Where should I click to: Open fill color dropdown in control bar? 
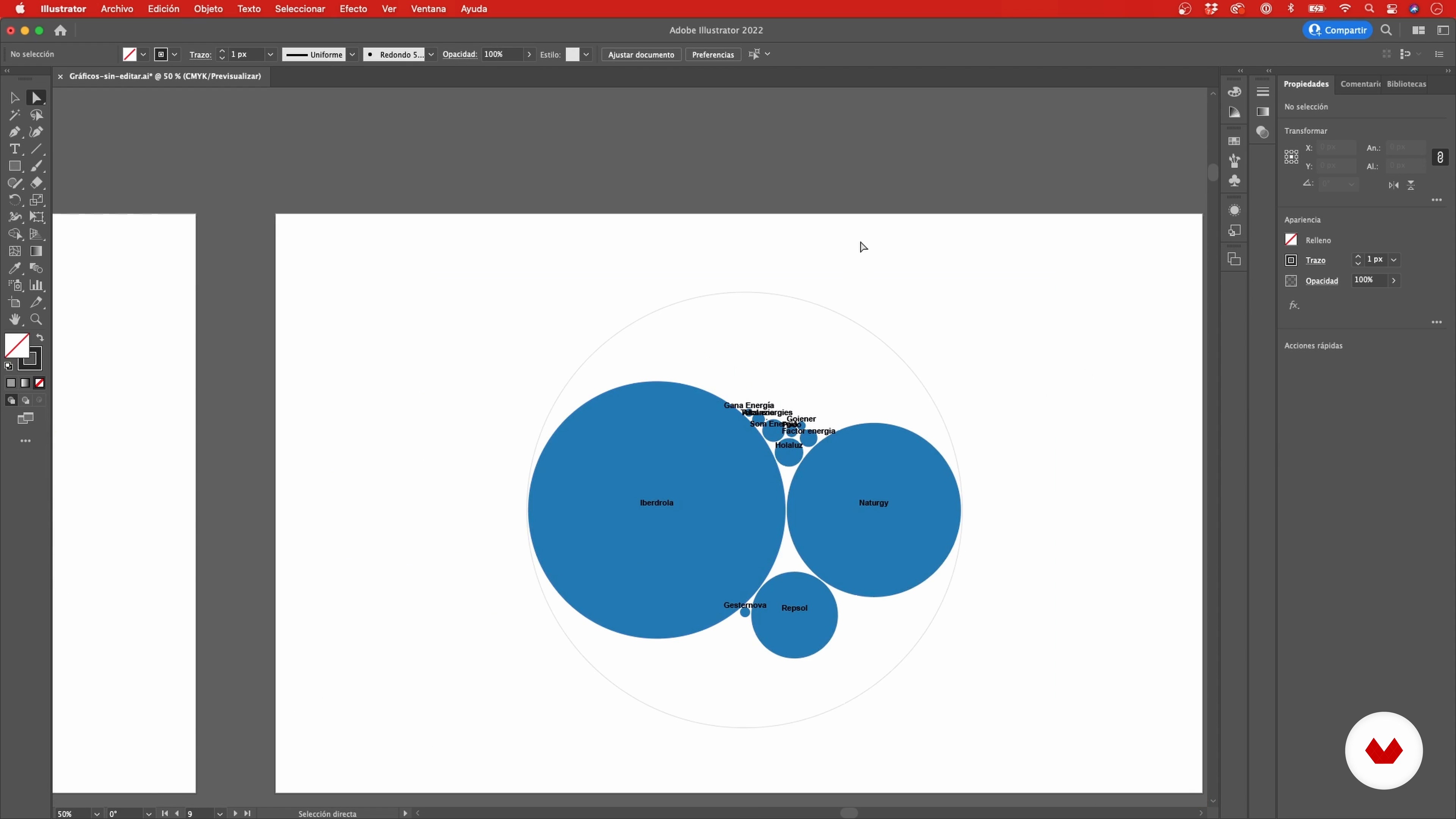coord(144,54)
